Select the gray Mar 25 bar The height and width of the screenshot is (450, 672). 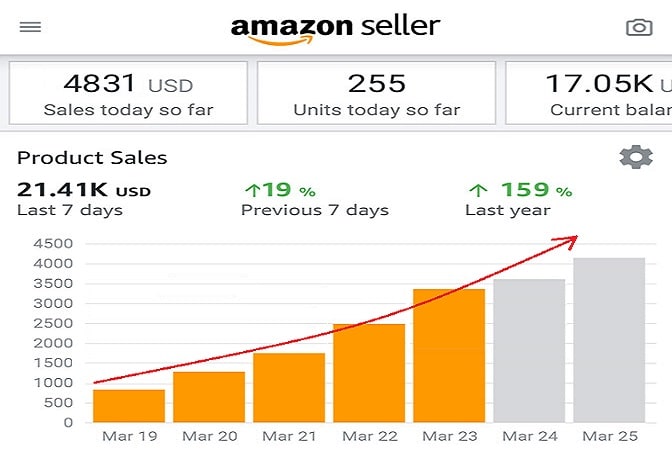(x=609, y=340)
